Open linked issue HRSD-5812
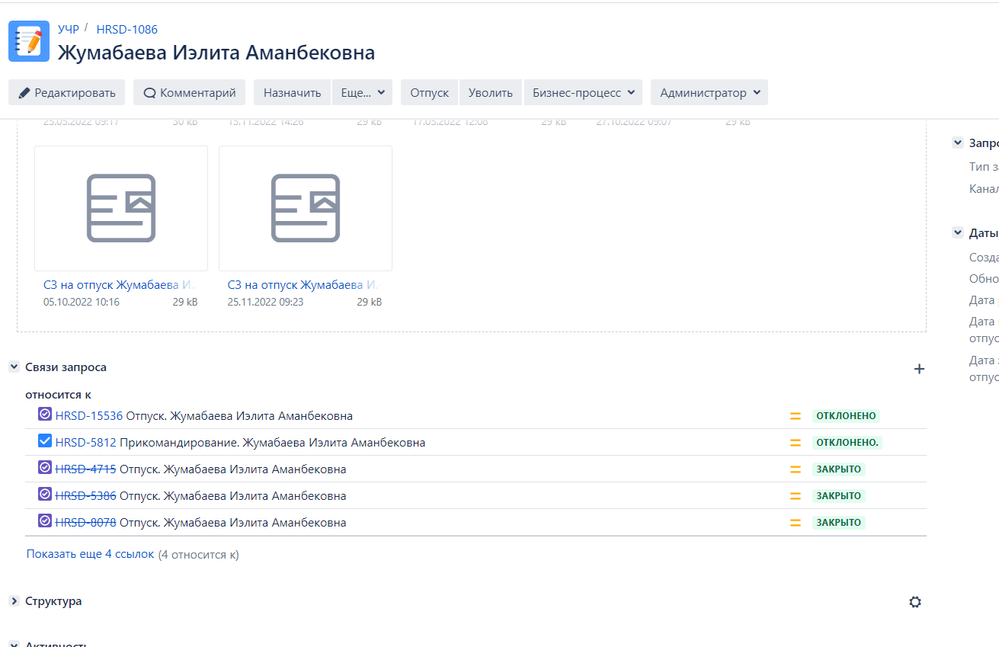Viewport: 999px width, 647px height. (85, 443)
